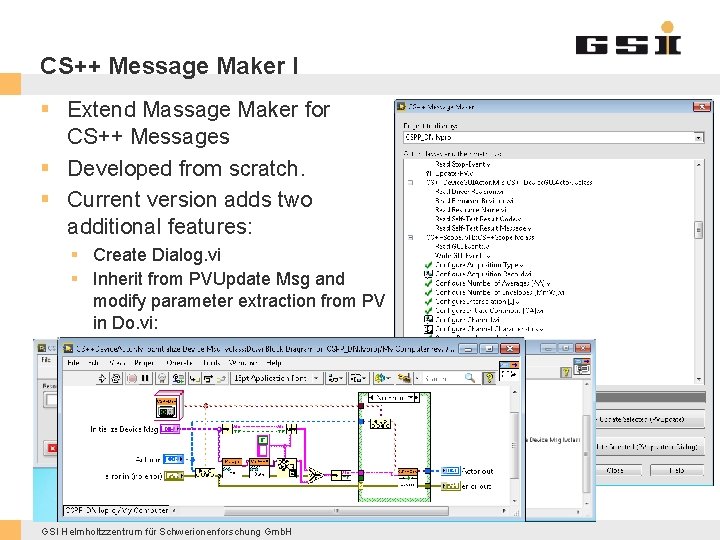Toggle checkmark for Configure Acquisition Type.vi
Viewport: 720px width, 540px height.
click(x=428, y=265)
